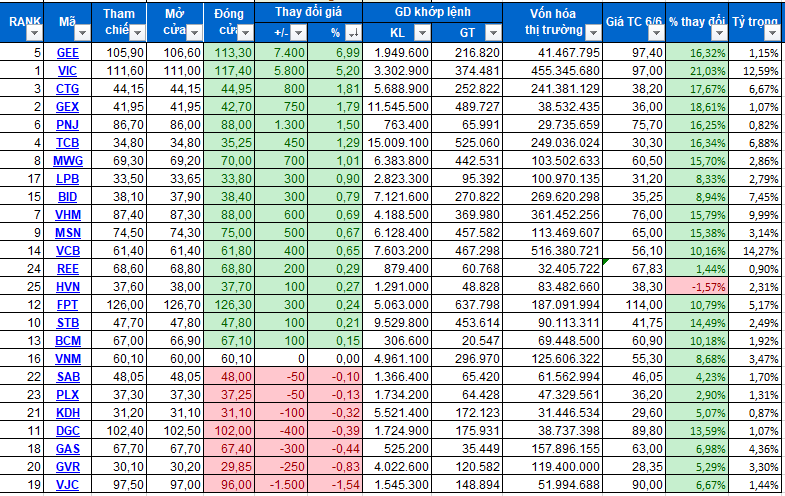Open the Vốn hóa thị trường filter dropdown

pos(593,34)
